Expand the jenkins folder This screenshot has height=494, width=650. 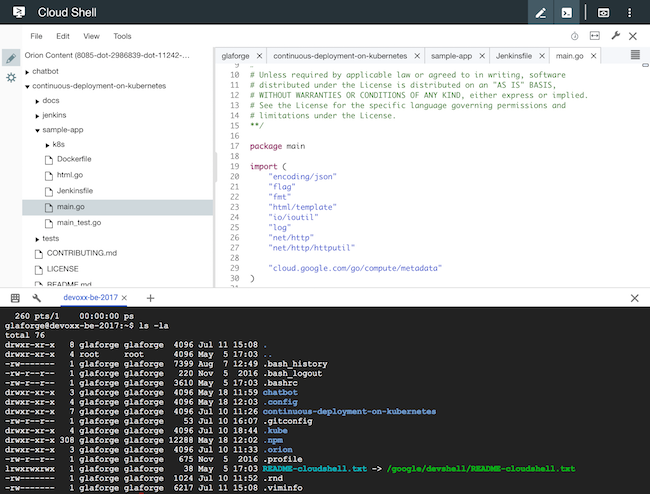pyautogui.click(x=37, y=116)
